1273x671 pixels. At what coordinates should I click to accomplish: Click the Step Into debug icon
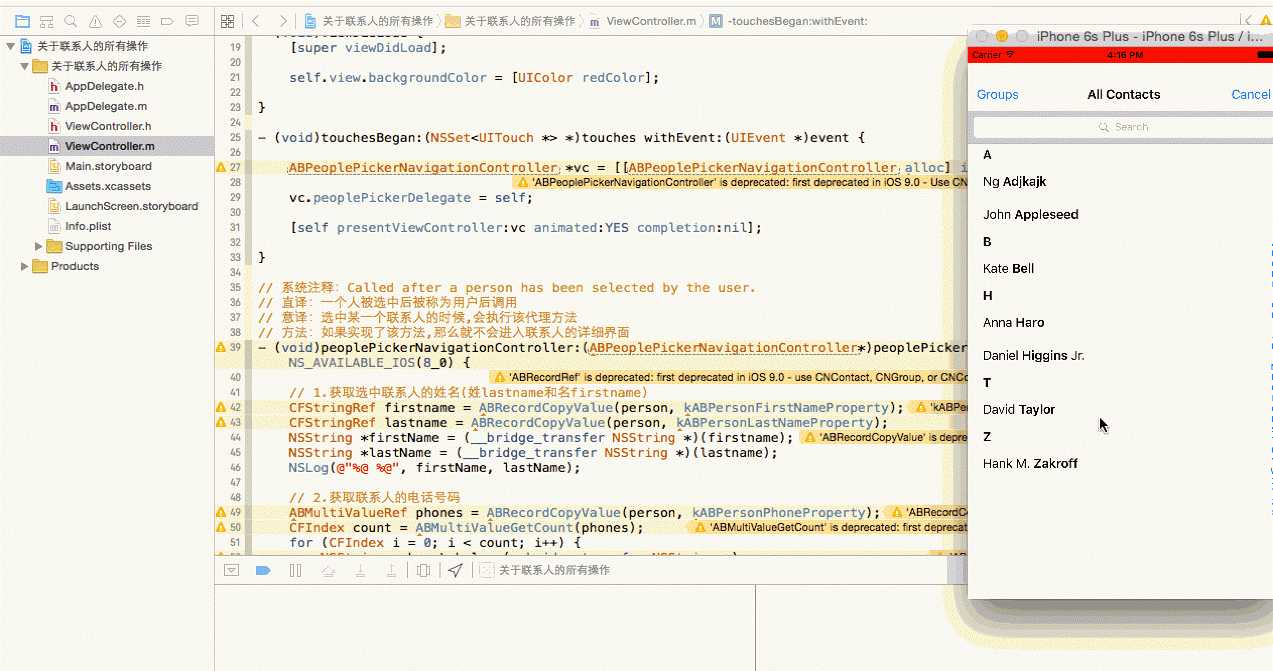[359, 570]
